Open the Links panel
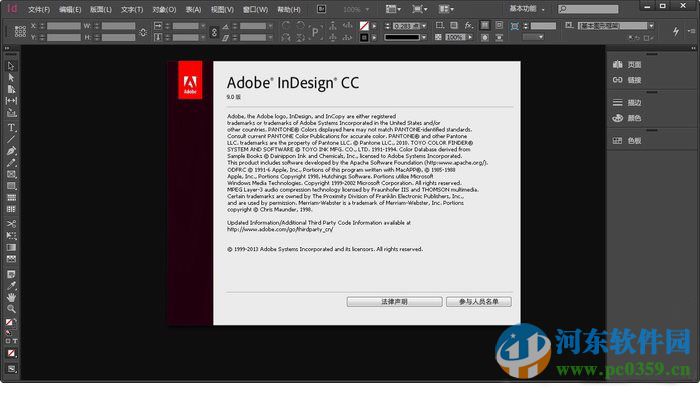Viewport: 700px width, 394px height. coord(627,80)
